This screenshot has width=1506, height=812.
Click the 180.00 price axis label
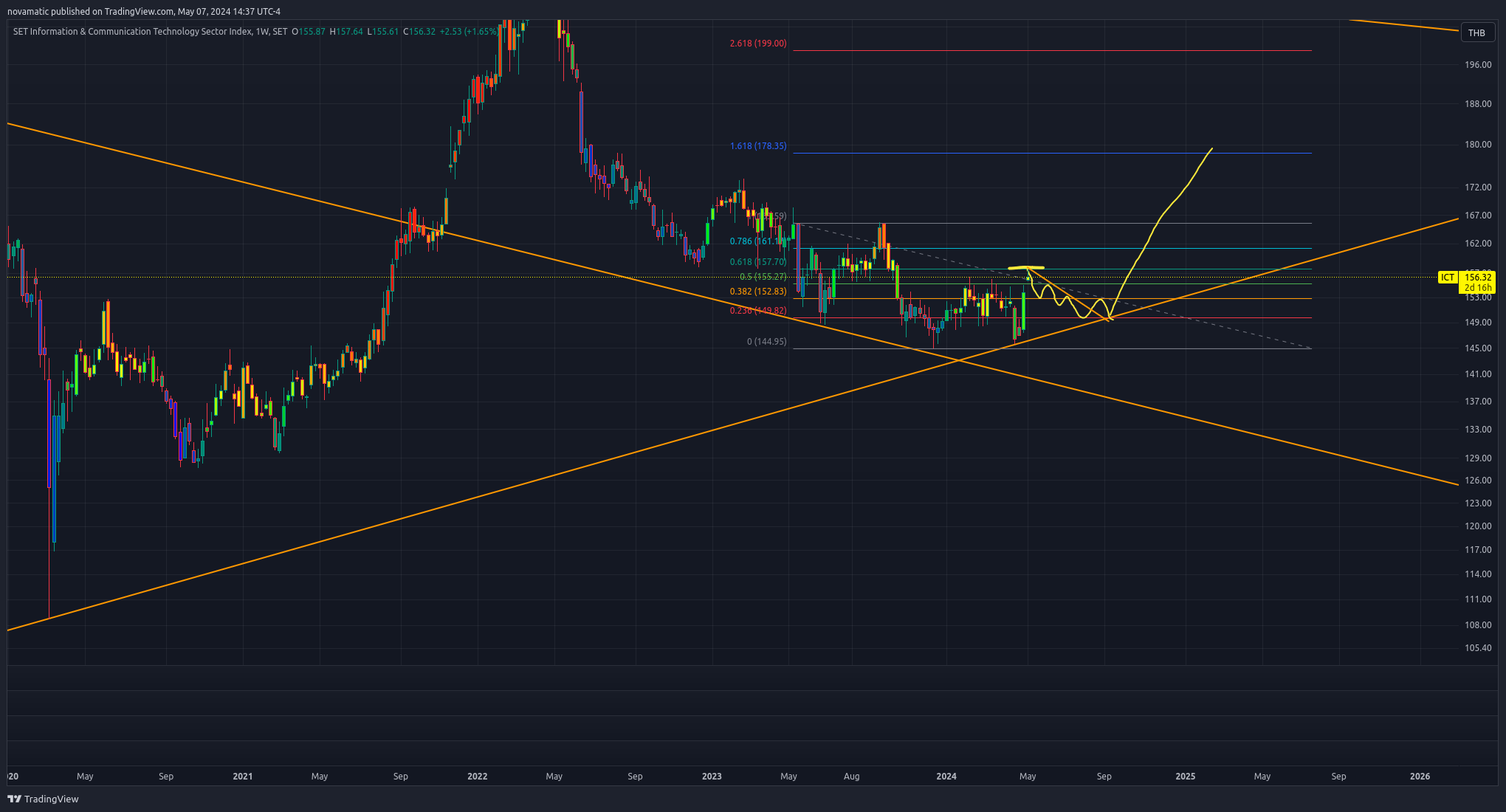pyautogui.click(x=1478, y=145)
